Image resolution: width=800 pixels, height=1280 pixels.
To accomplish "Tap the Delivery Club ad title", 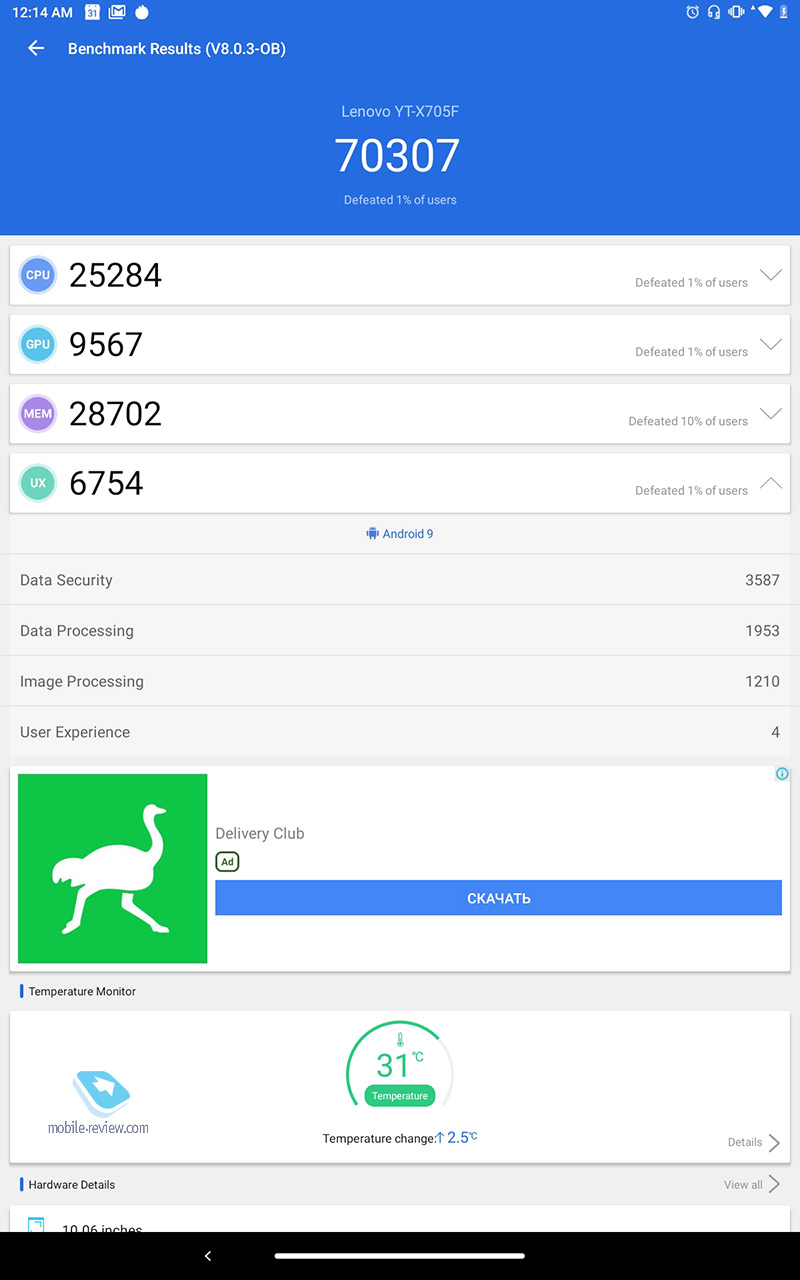I will (x=260, y=833).
